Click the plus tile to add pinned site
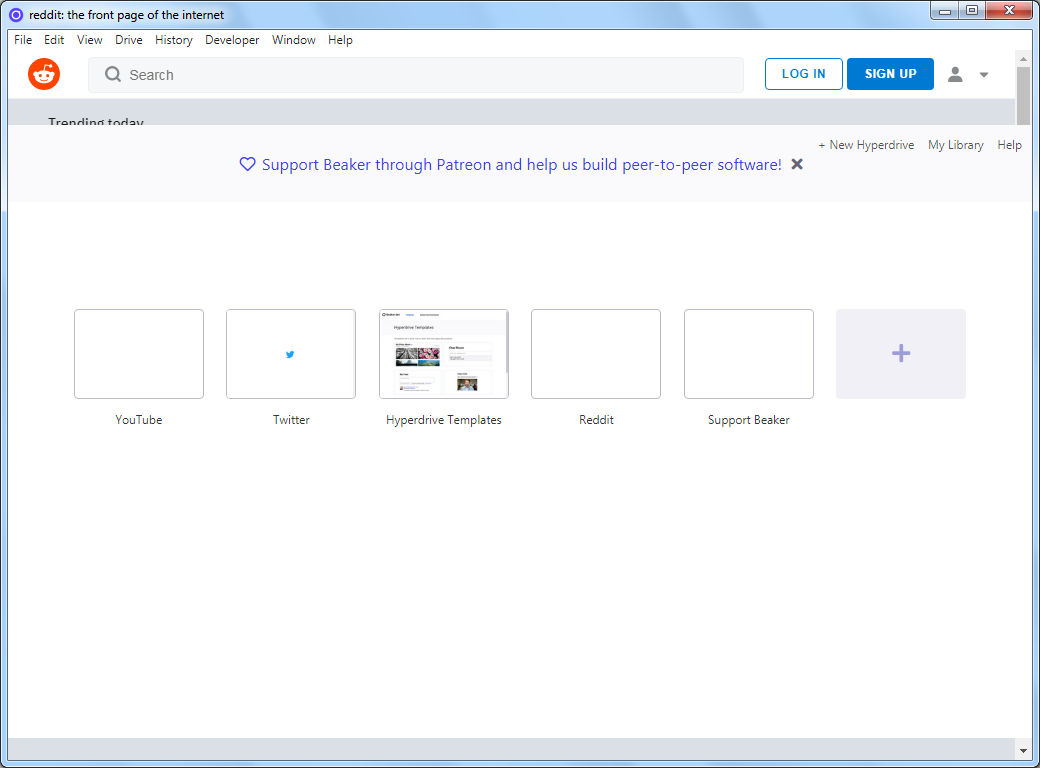This screenshot has height=768, width=1040. click(x=901, y=353)
